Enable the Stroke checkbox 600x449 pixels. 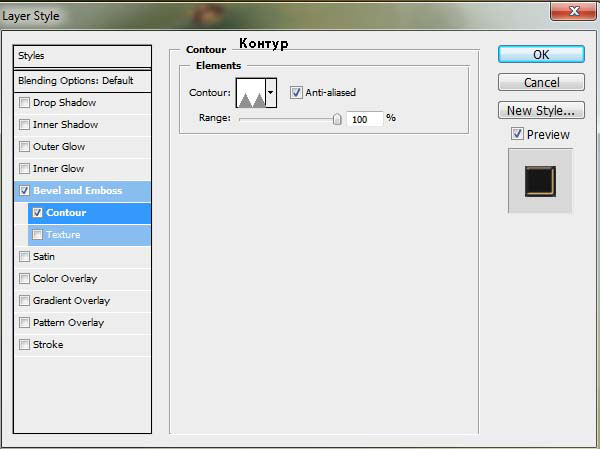coord(24,345)
